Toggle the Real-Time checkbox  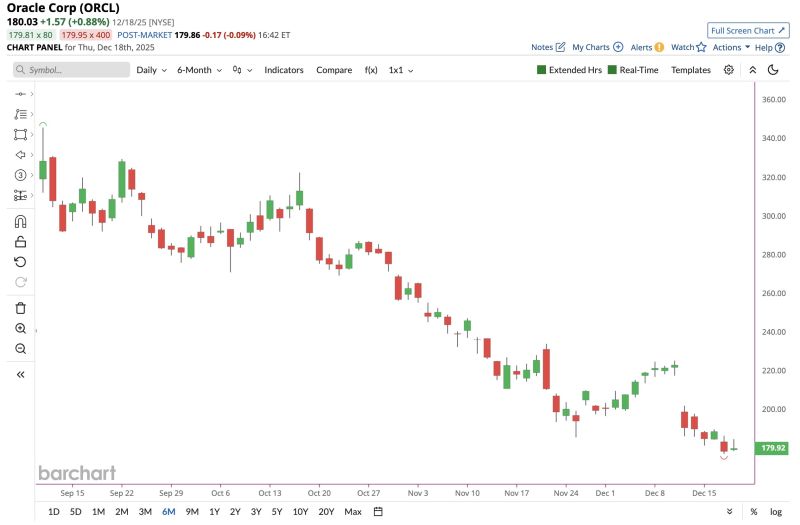coord(613,70)
